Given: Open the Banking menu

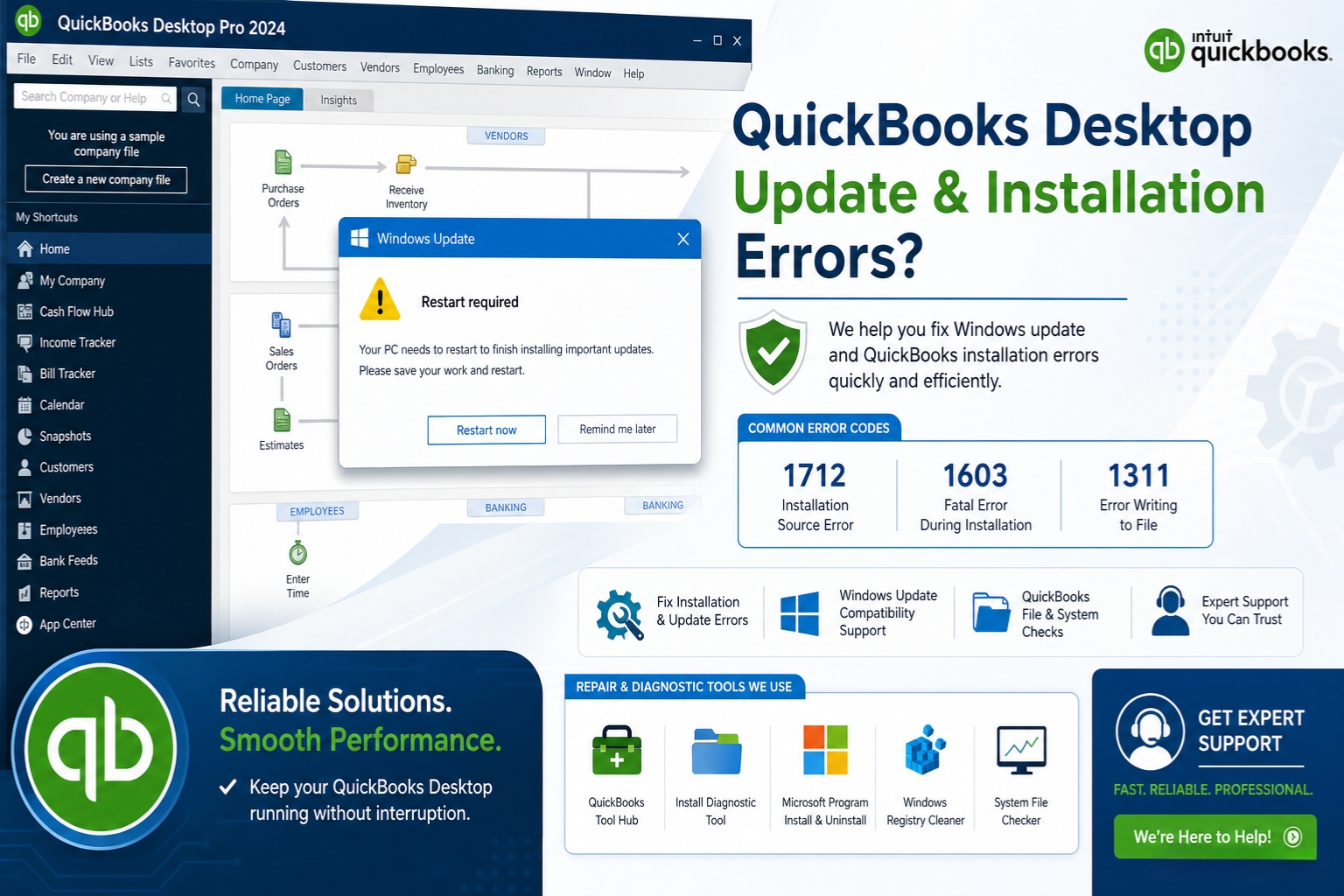Looking at the screenshot, I should point(495,70).
